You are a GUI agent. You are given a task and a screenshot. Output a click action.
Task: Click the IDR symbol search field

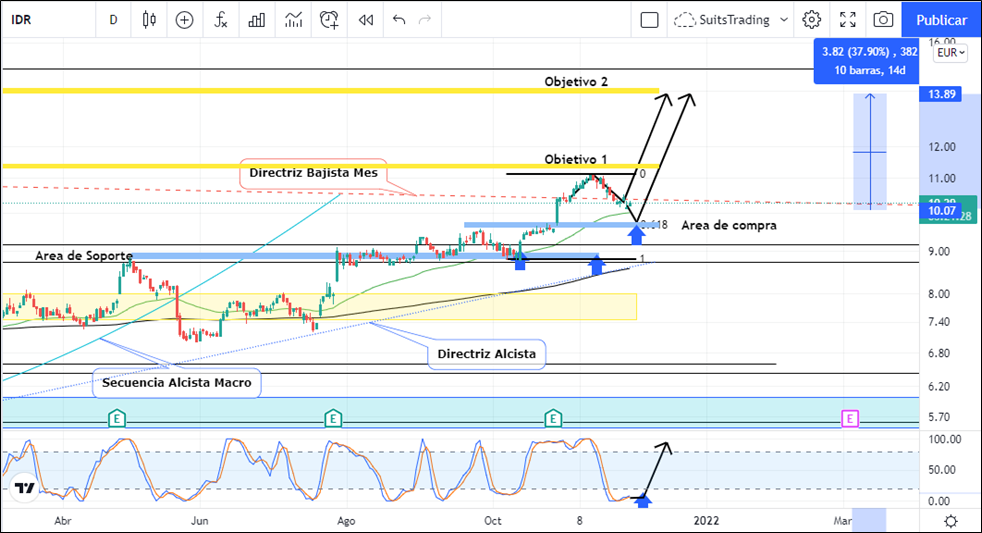click(x=40, y=19)
